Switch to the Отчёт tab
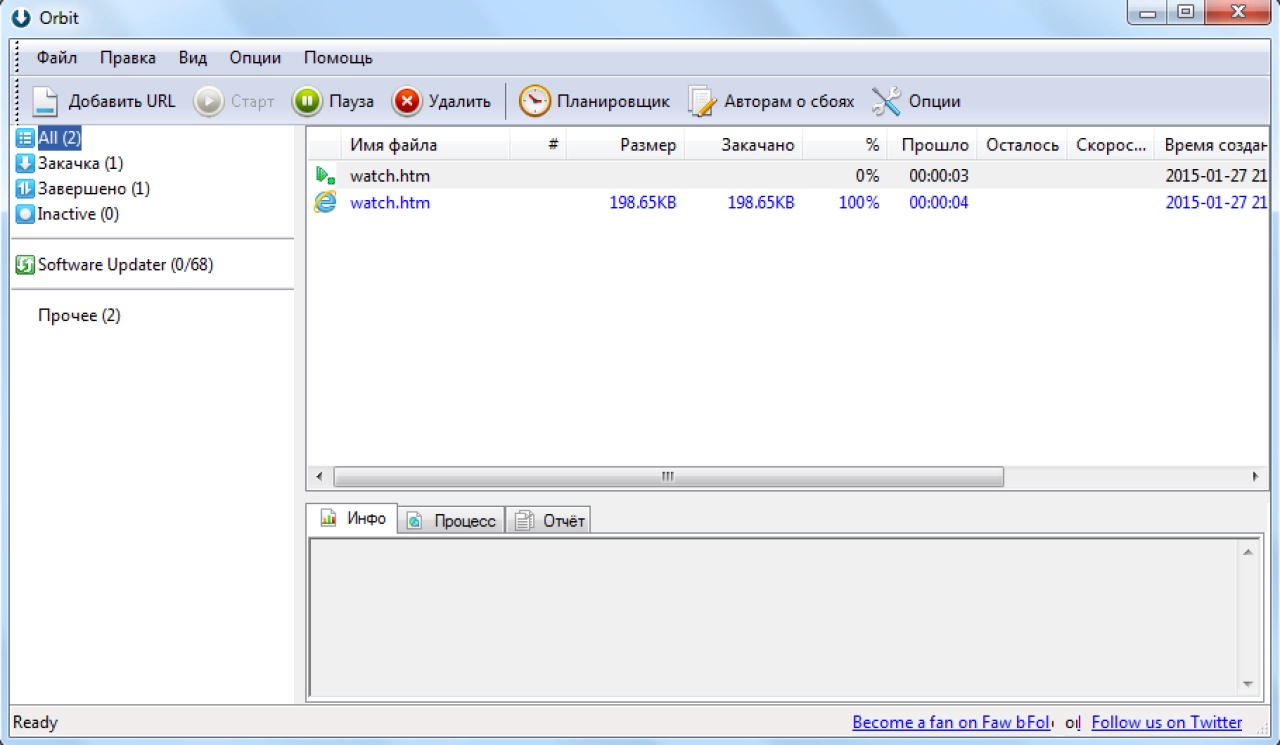Screen dimensions: 1280x745 coord(549,521)
